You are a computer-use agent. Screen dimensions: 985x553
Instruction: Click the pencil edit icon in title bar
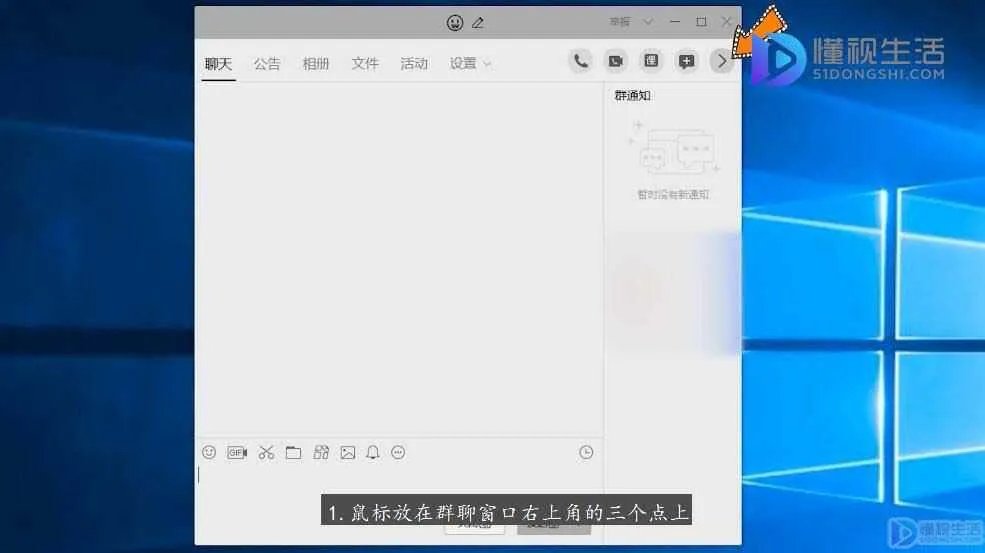coord(478,23)
